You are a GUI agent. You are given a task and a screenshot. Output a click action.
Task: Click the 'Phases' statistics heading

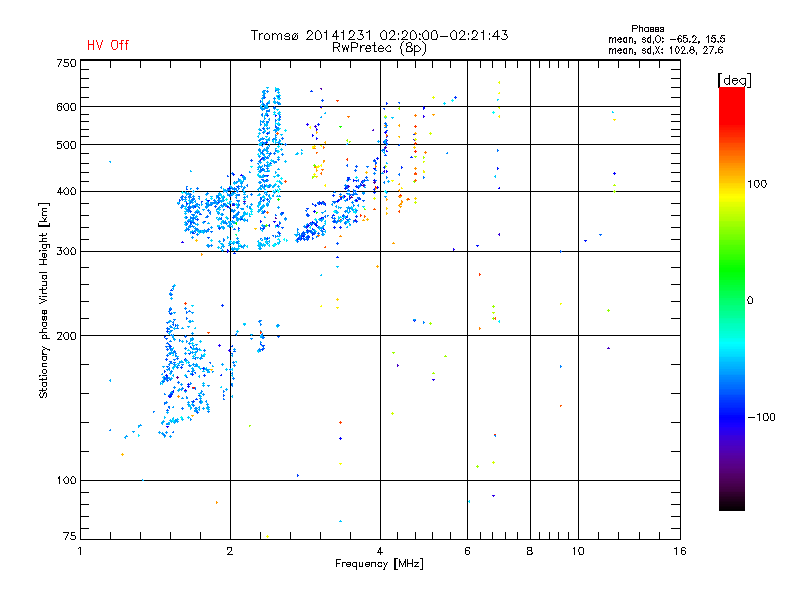(647, 29)
